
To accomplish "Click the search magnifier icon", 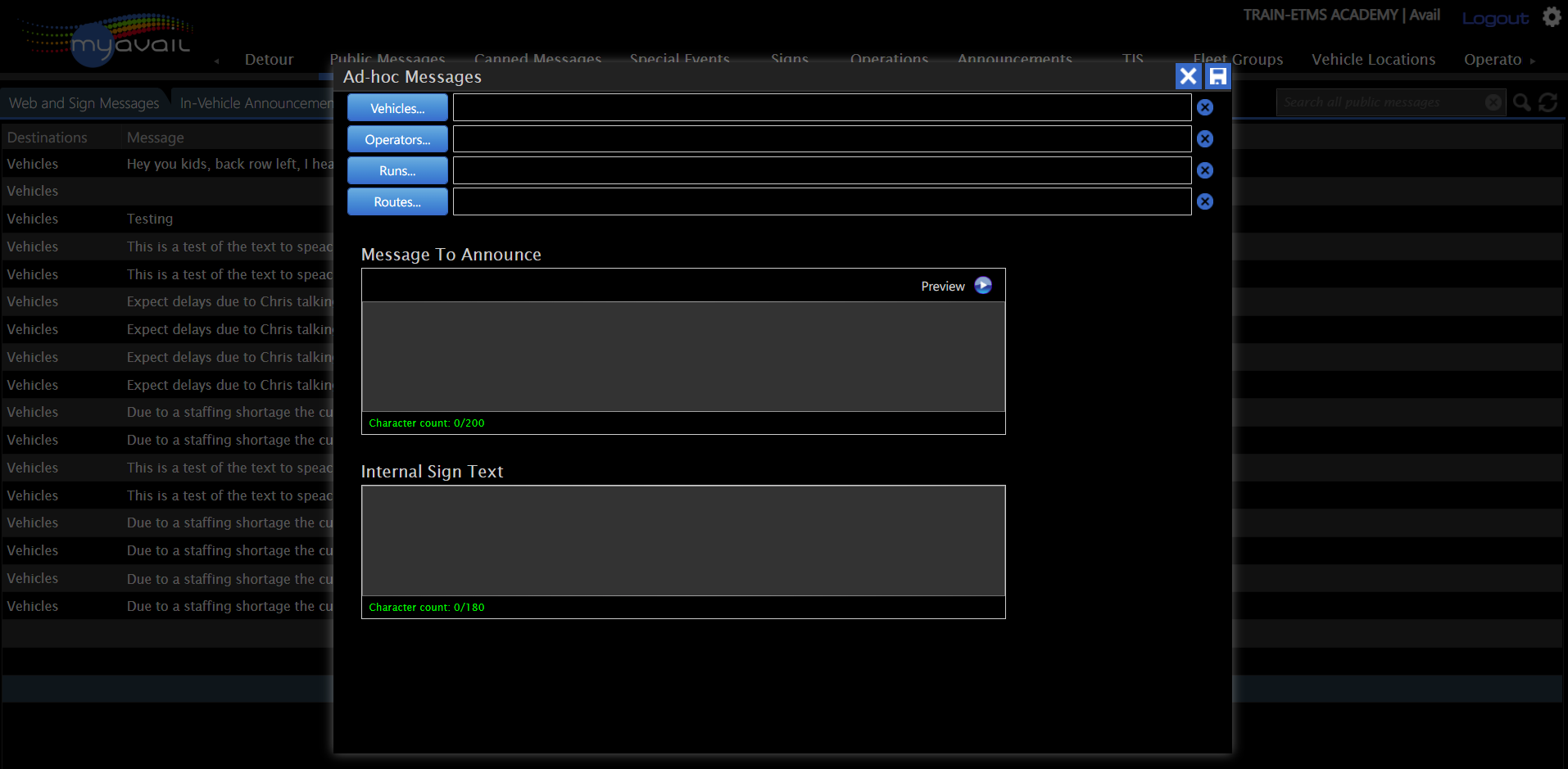I will pos(1521,102).
